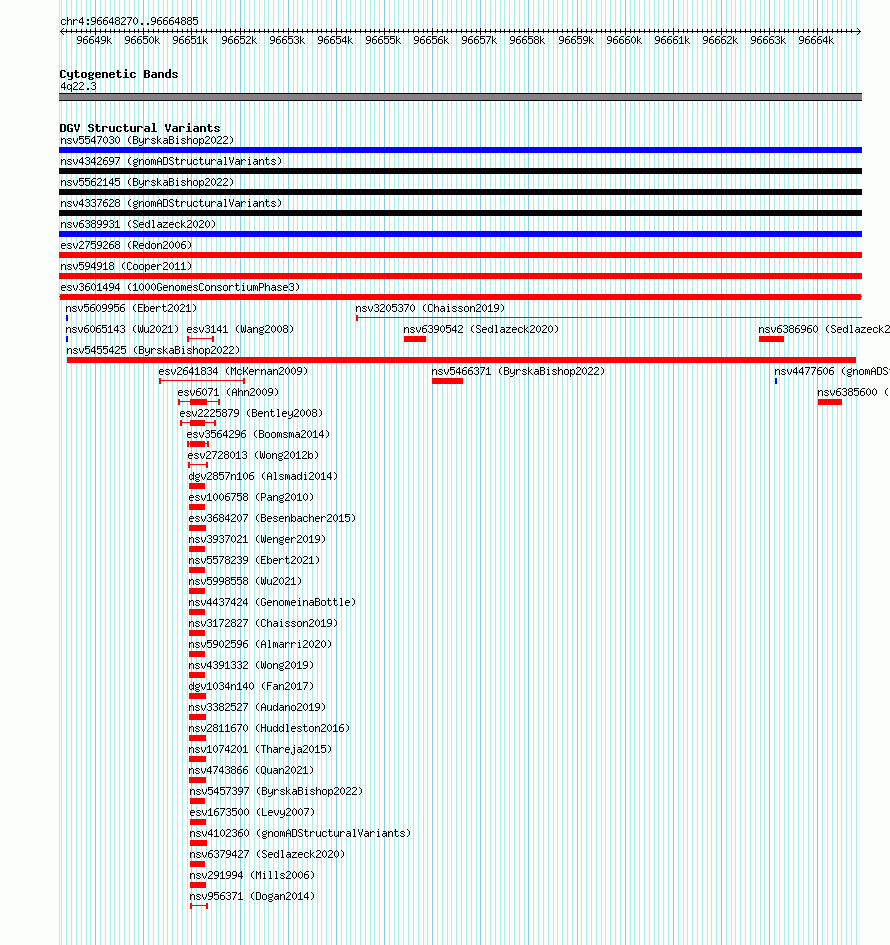Open nsv5455425 (ByrskaBishop2022) variant
Screen dimensions: 890x945
point(152,351)
